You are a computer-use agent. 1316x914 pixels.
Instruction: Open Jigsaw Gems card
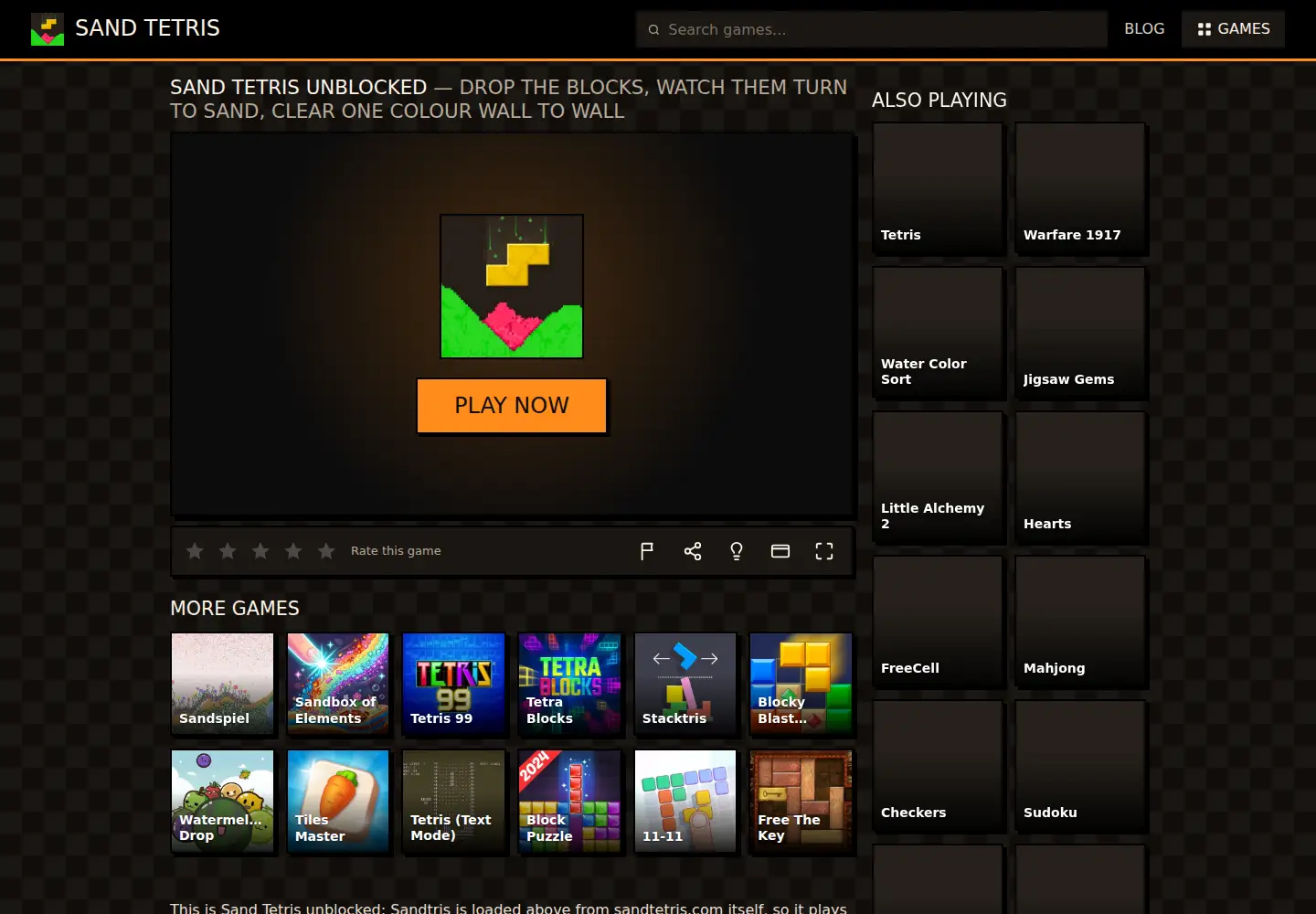[1080, 332]
